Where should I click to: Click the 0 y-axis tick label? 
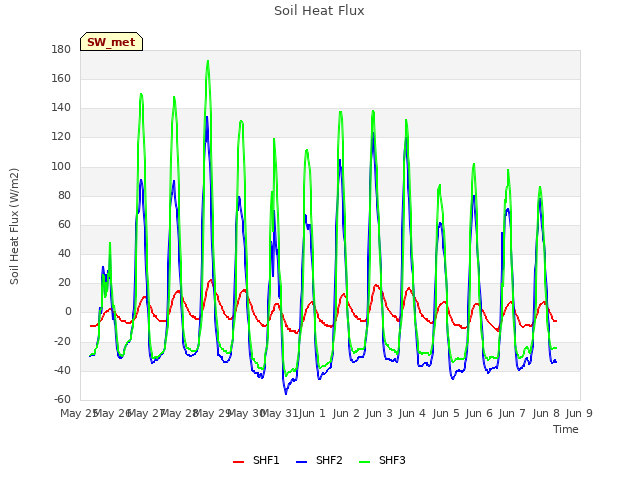[x=68, y=312]
